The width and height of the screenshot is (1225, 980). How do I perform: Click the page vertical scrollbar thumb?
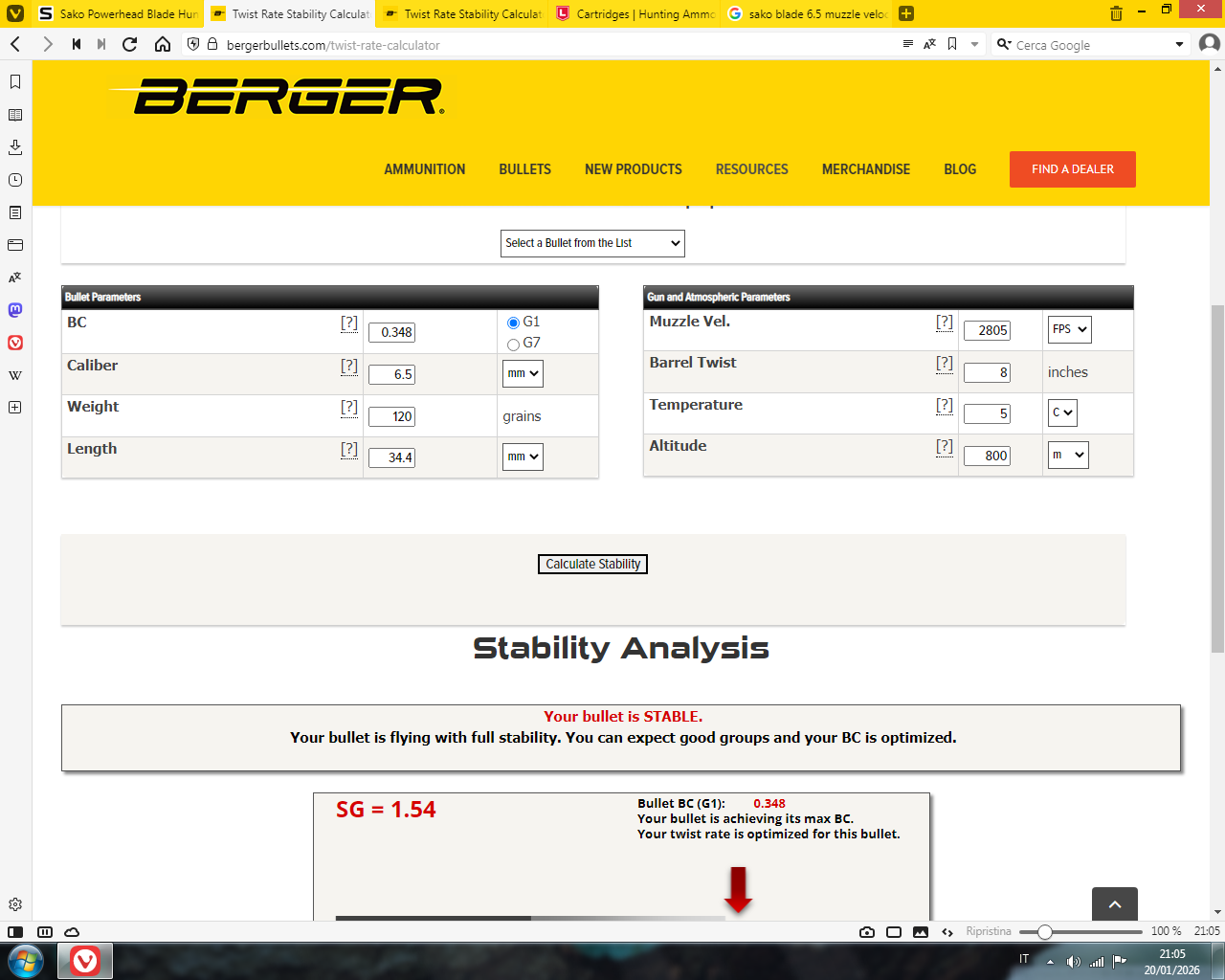point(1217,479)
